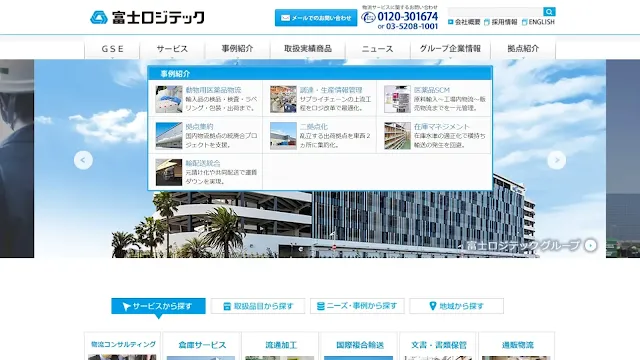
Task: Click the 輸配送統合 thumbnail
Action: click(169, 172)
